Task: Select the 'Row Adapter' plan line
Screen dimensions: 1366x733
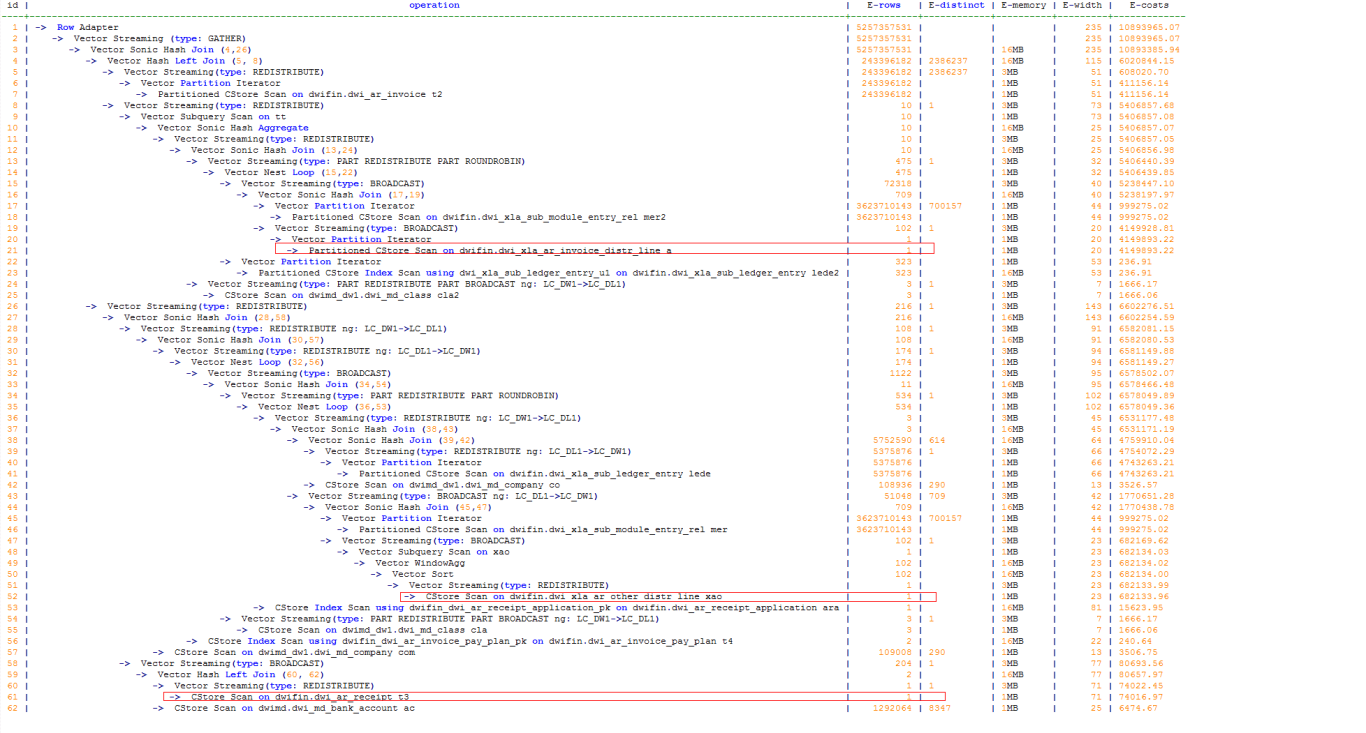Action: coord(86,27)
